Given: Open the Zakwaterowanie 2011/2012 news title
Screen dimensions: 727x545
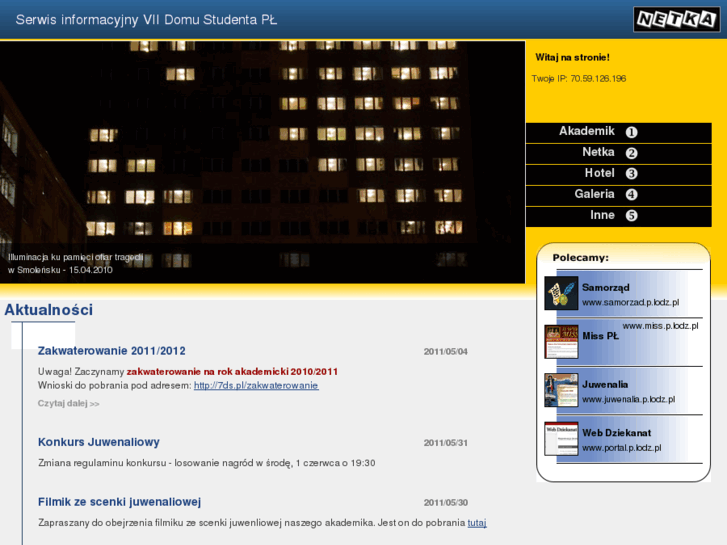Looking at the screenshot, I should pyautogui.click(x=112, y=351).
